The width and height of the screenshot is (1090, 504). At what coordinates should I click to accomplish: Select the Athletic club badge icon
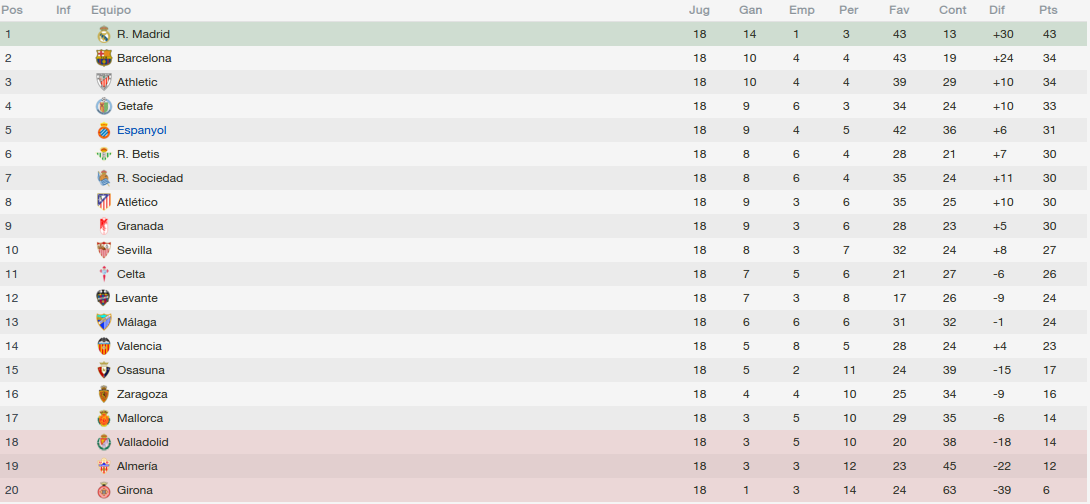pos(104,82)
